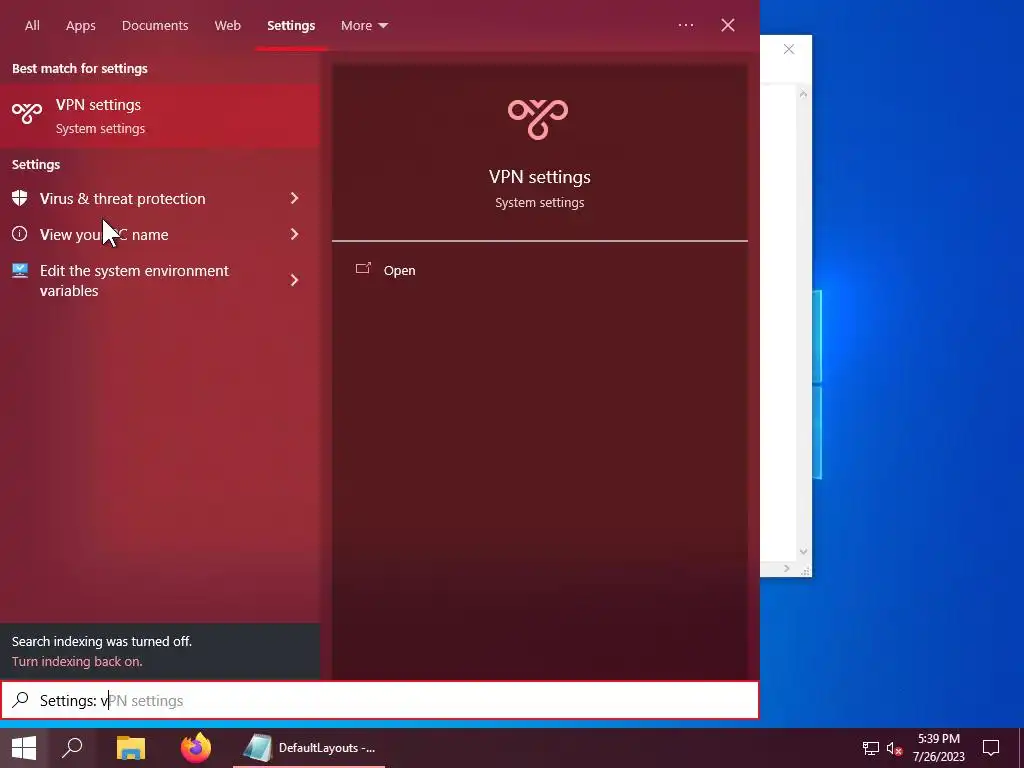This screenshot has height=768, width=1024.
Task: Open the search options ellipsis menu
Action: (686, 25)
